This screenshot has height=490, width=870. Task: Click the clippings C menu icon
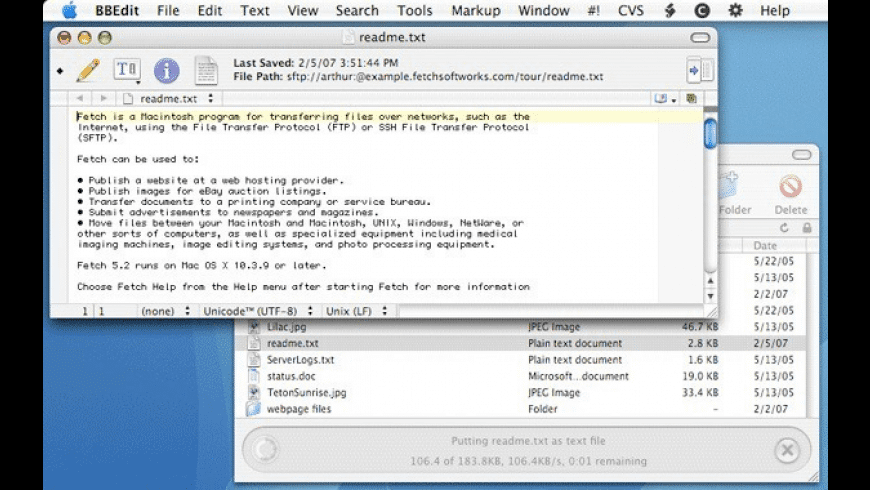[x=702, y=11]
